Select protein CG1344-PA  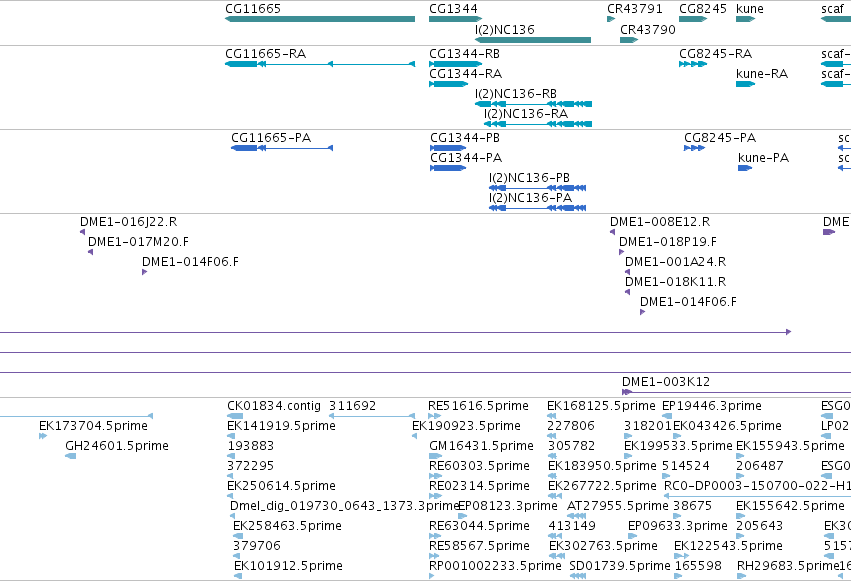(448, 168)
